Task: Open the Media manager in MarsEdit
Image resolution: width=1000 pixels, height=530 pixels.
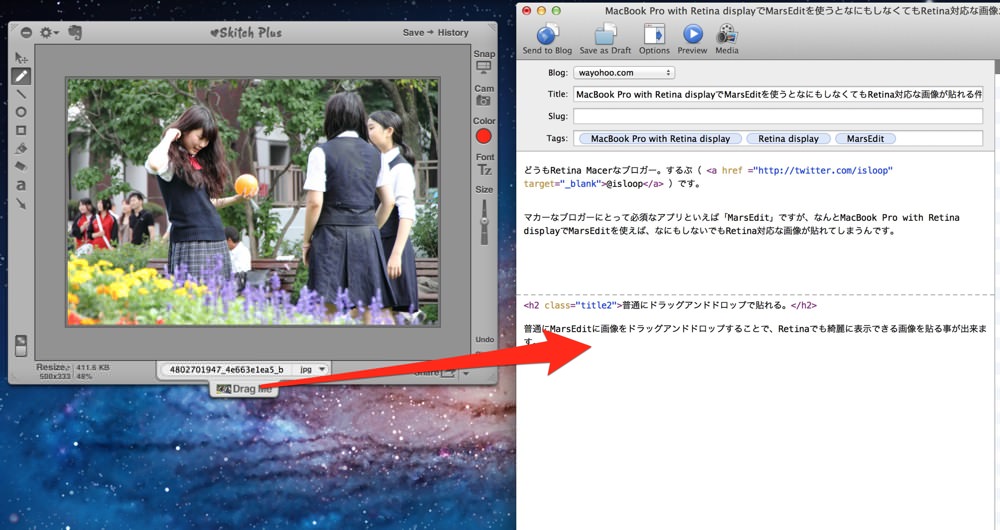Action: [x=726, y=40]
